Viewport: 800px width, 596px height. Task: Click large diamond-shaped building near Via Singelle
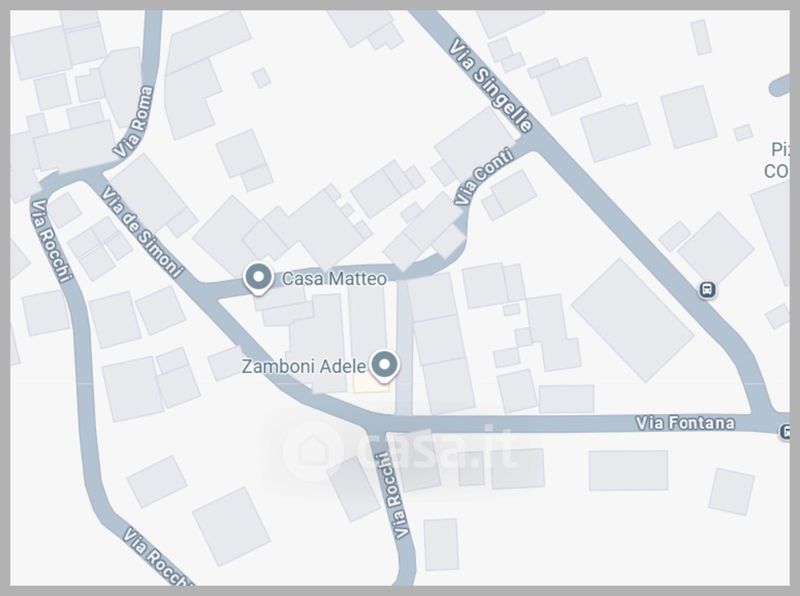tap(632, 320)
